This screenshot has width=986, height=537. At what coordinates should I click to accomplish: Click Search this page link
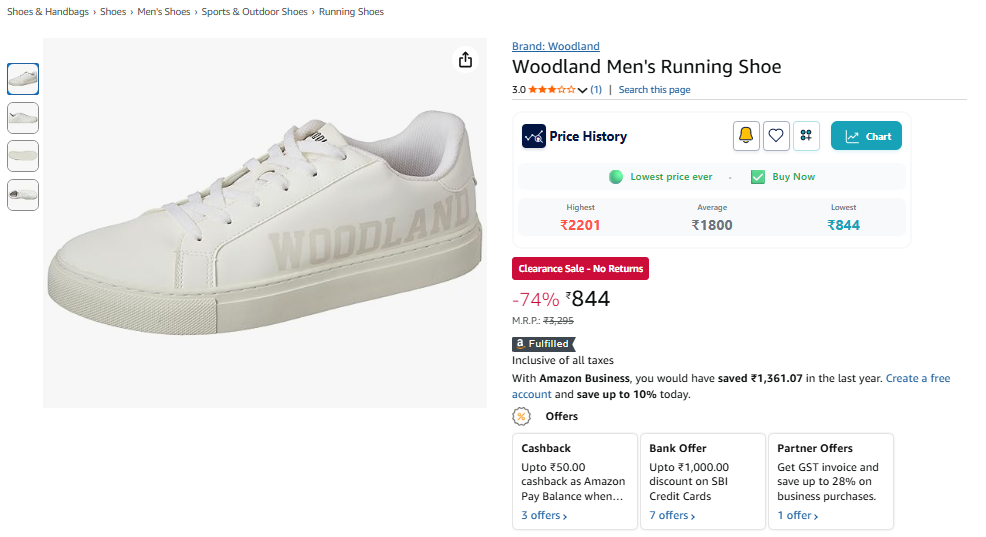[x=654, y=90]
